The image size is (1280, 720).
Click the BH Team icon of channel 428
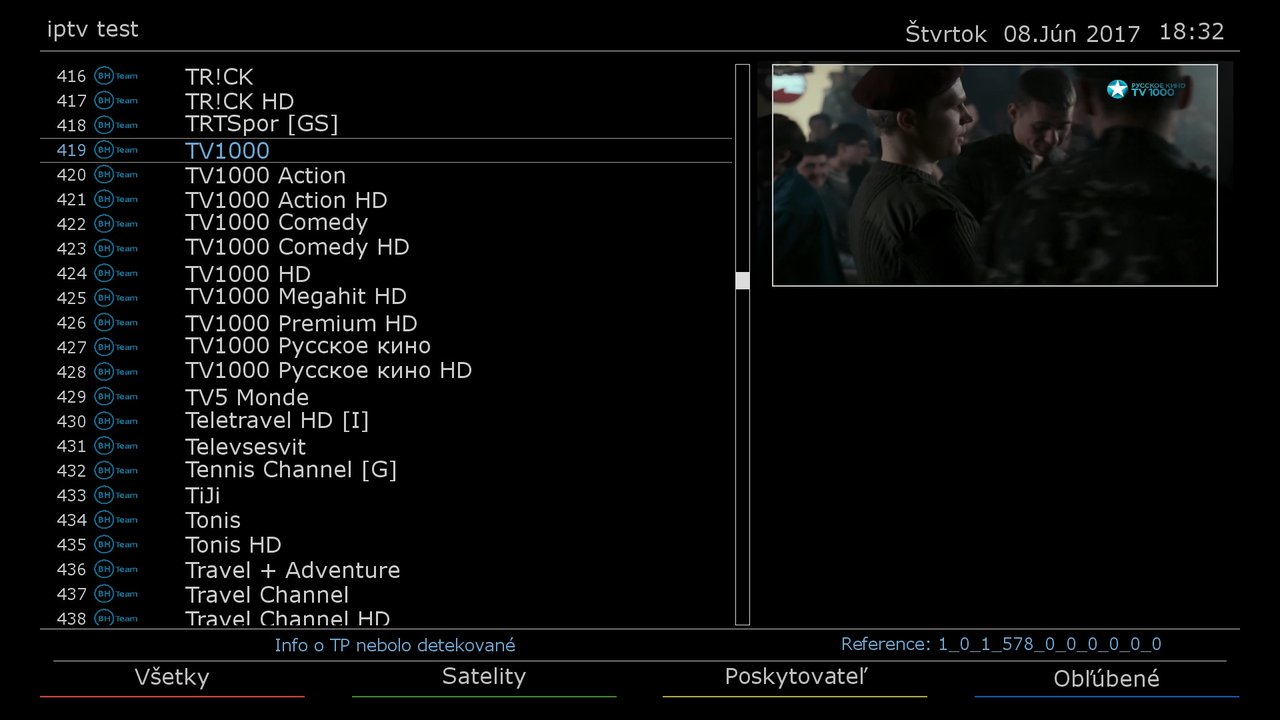pos(116,372)
